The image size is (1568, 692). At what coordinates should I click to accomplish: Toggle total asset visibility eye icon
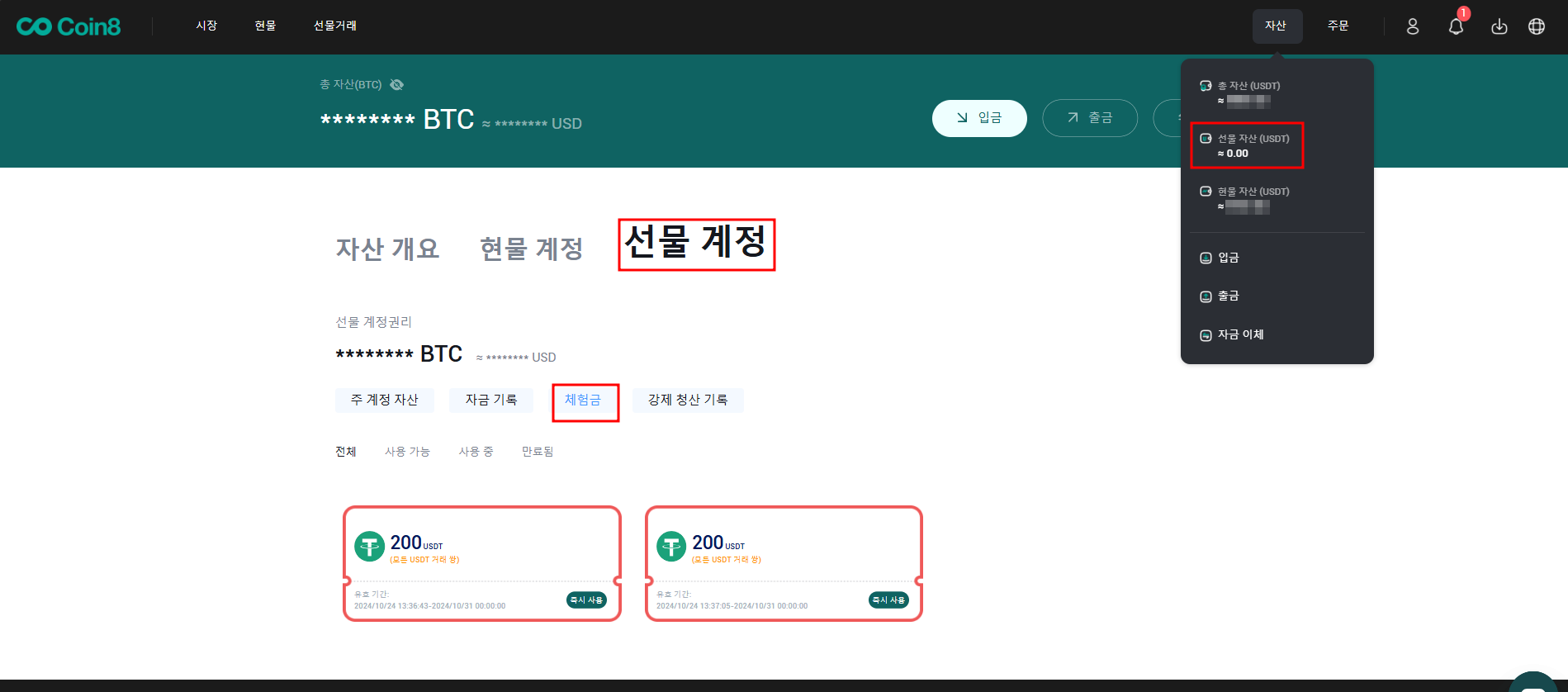click(x=396, y=85)
